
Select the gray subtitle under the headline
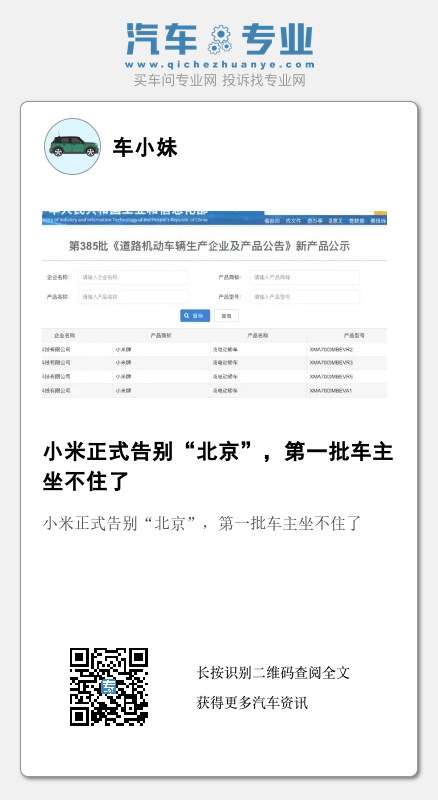tap(202, 523)
